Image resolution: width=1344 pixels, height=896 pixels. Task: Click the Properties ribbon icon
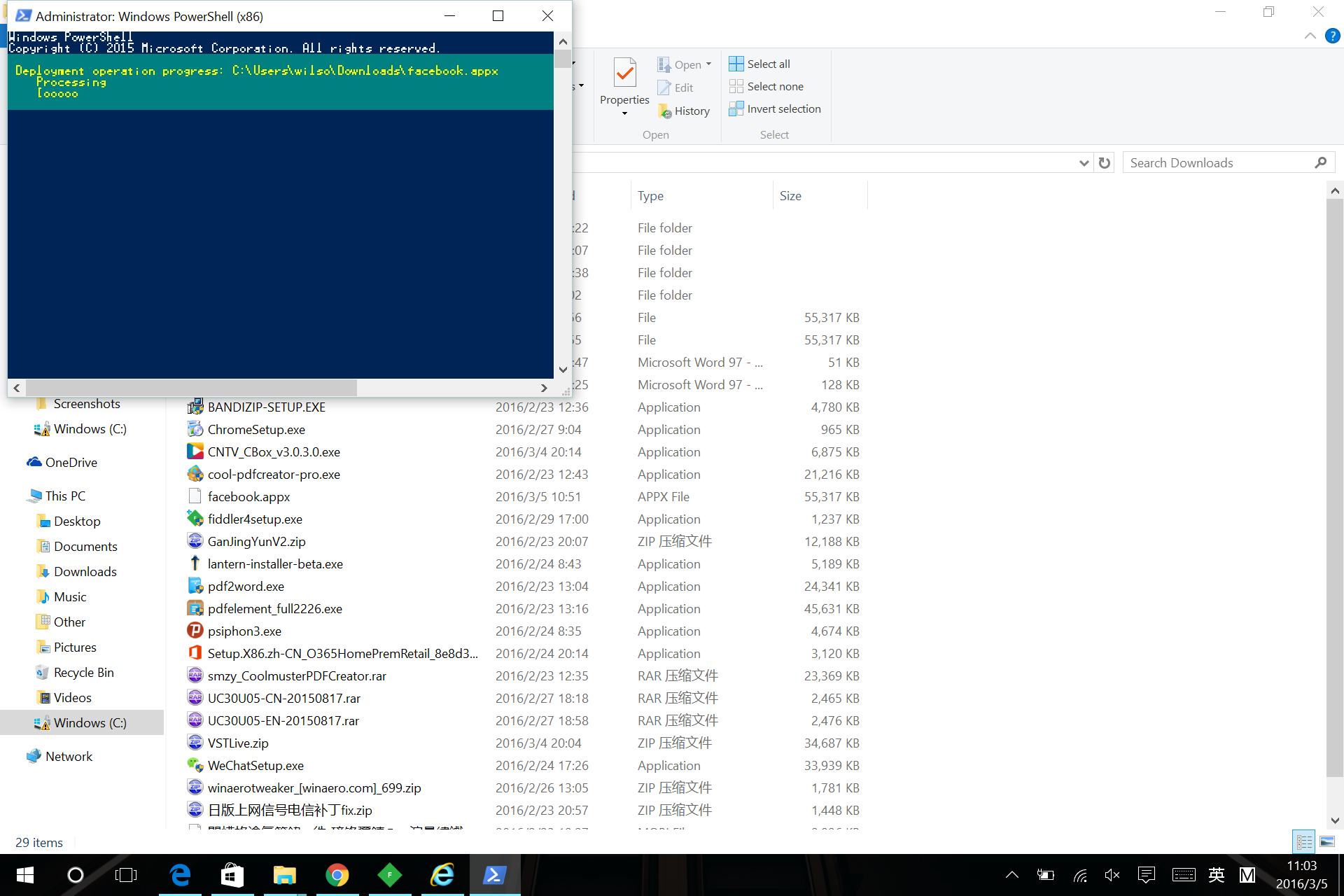pos(624,73)
